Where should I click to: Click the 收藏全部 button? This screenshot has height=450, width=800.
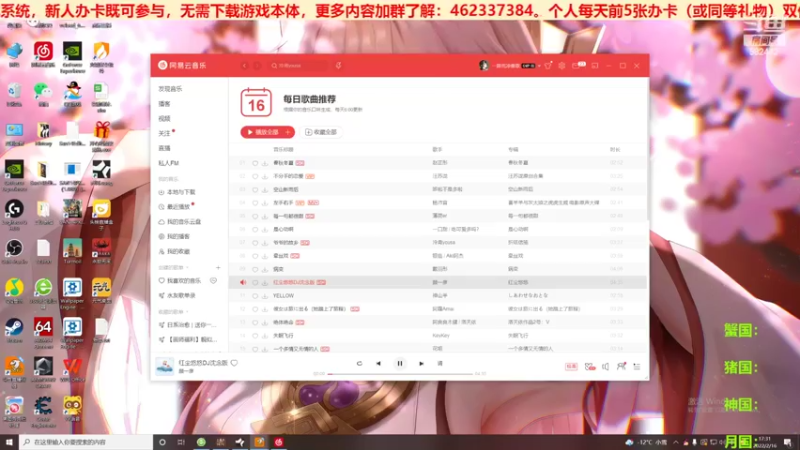(x=321, y=132)
